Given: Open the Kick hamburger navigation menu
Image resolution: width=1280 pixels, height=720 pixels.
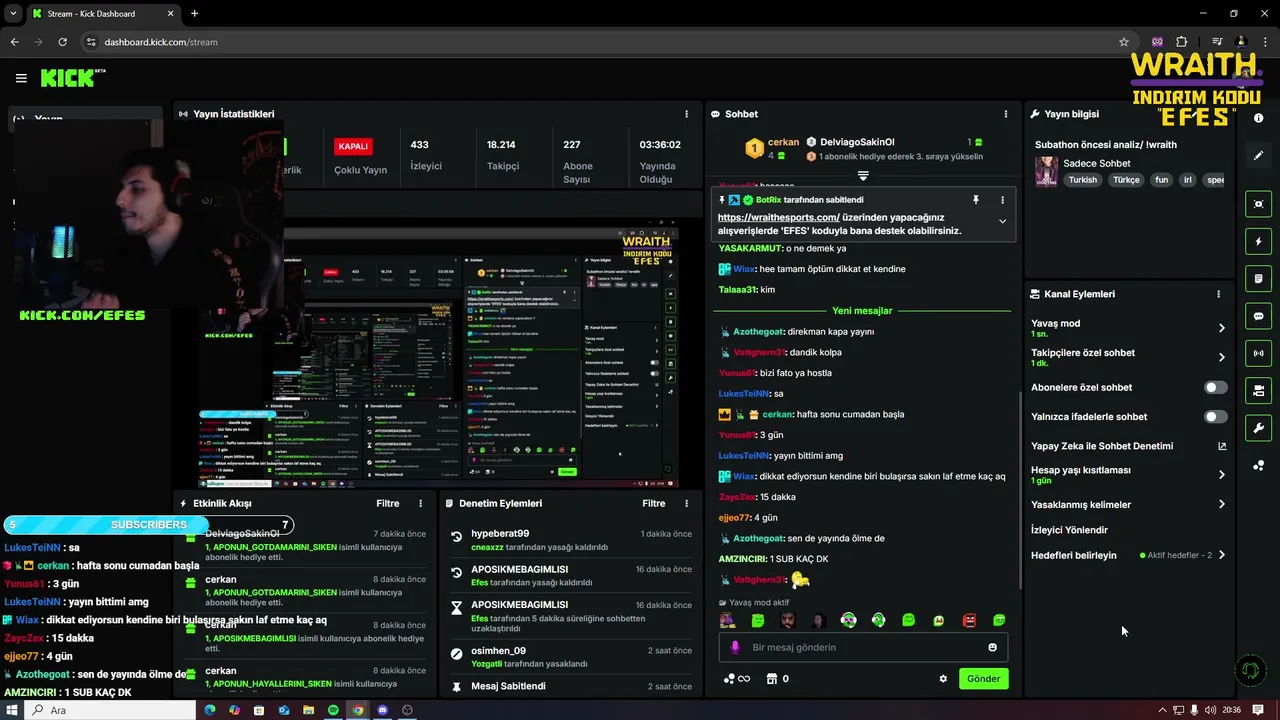Looking at the screenshot, I should (x=21, y=78).
